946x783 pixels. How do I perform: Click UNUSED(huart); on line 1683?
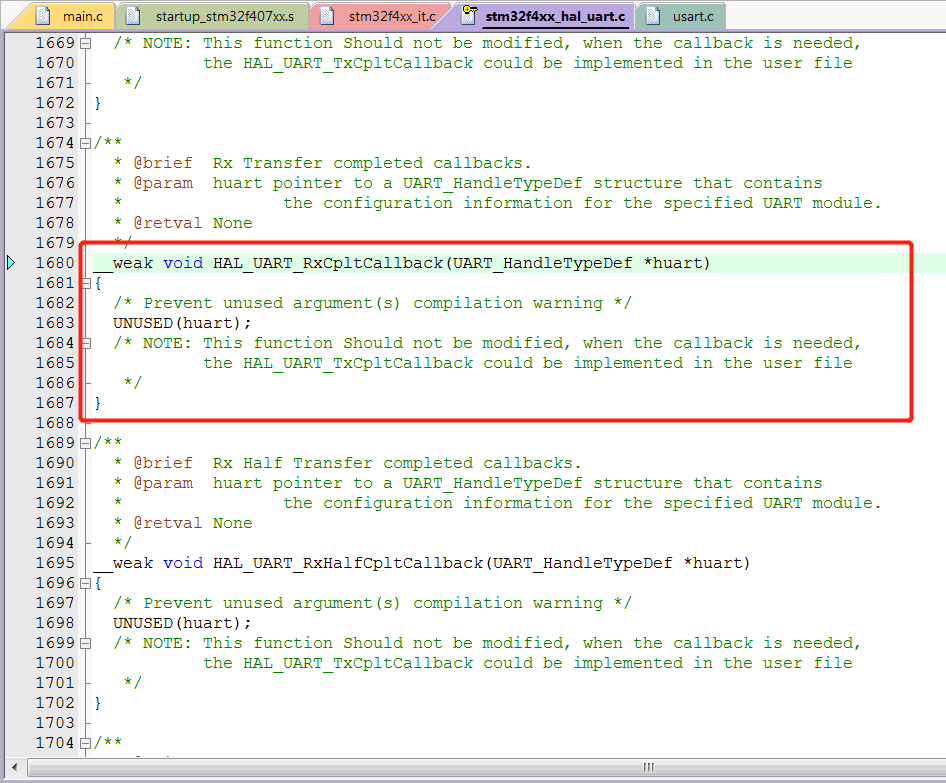(182, 323)
